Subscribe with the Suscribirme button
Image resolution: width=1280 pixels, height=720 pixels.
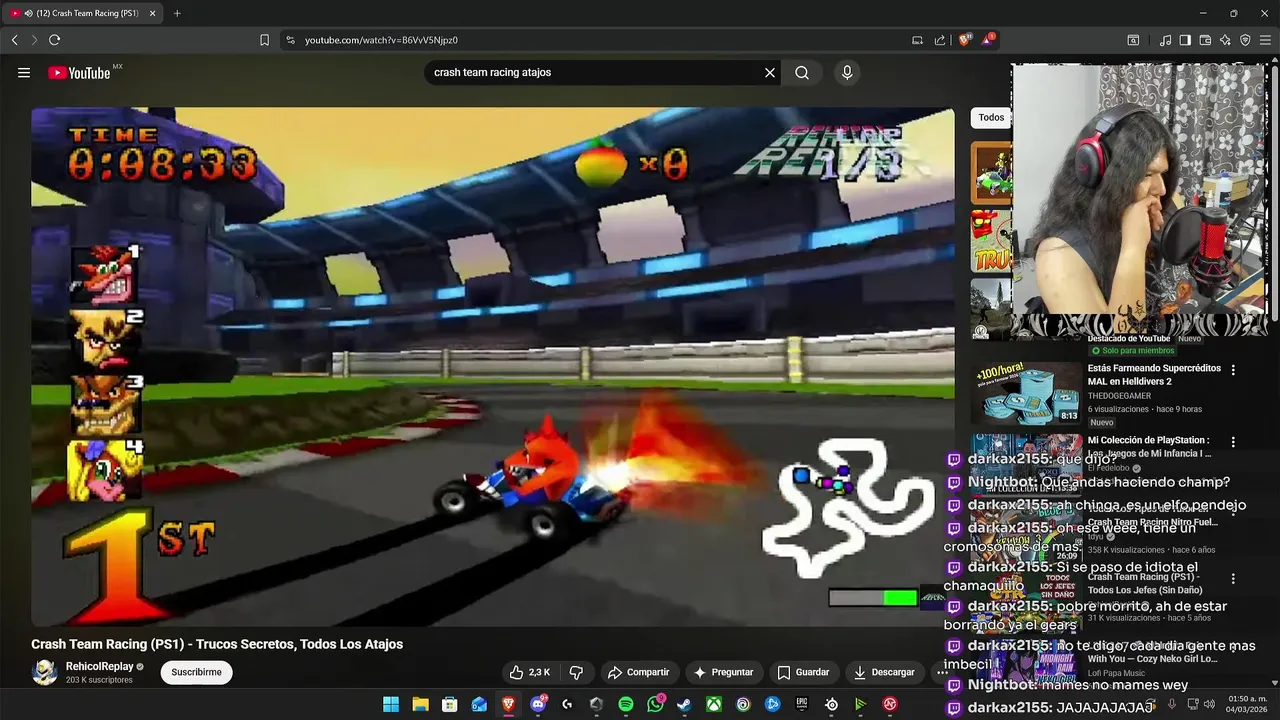click(x=196, y=672)
